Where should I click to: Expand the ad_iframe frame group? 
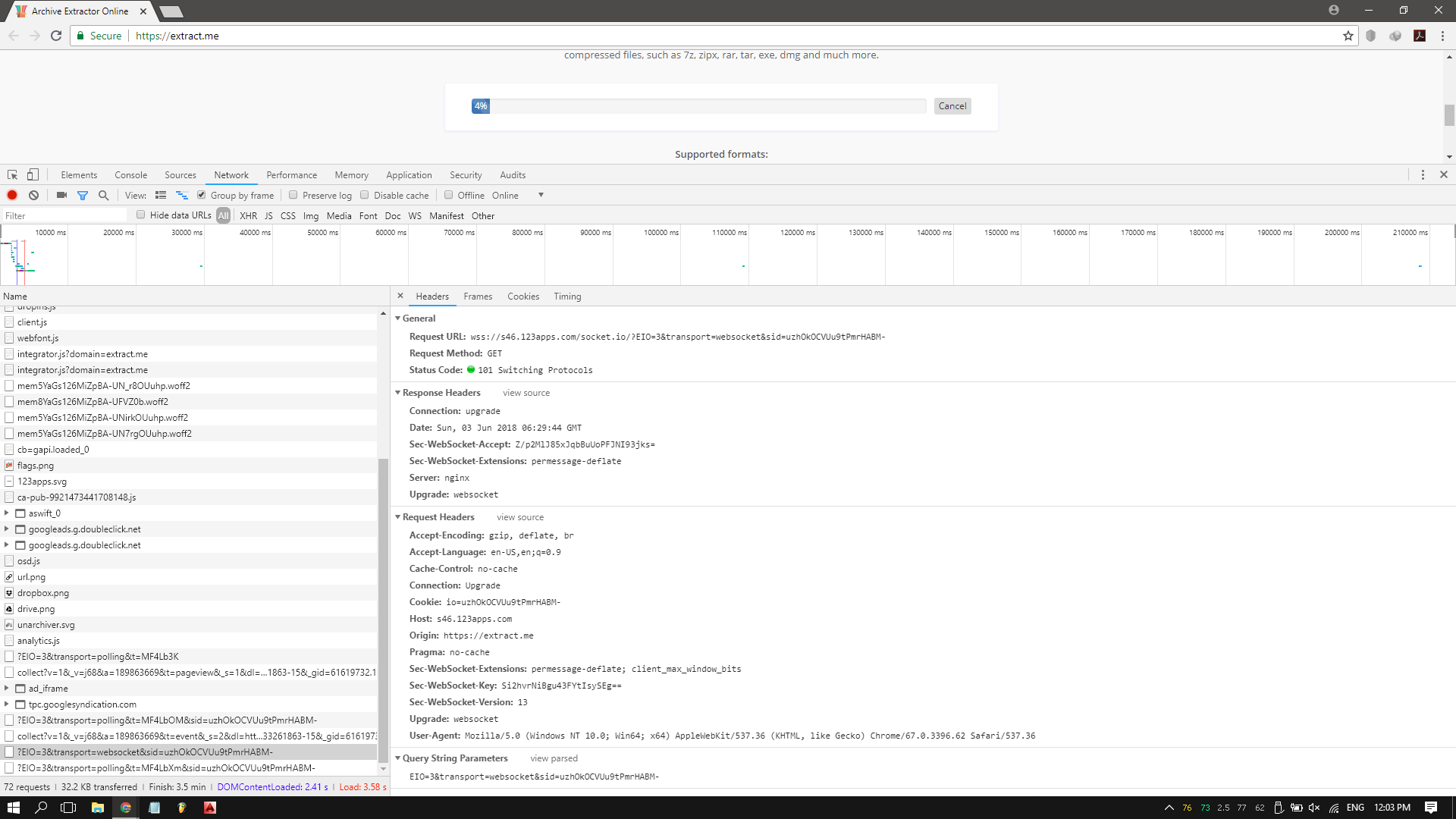point(7,688)
